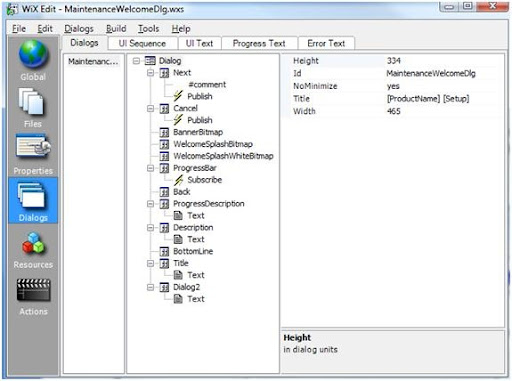This screenshot has width=512, height=381.
Task: Collapse the Cancel tree node
Action: click(x=150, y=108)
